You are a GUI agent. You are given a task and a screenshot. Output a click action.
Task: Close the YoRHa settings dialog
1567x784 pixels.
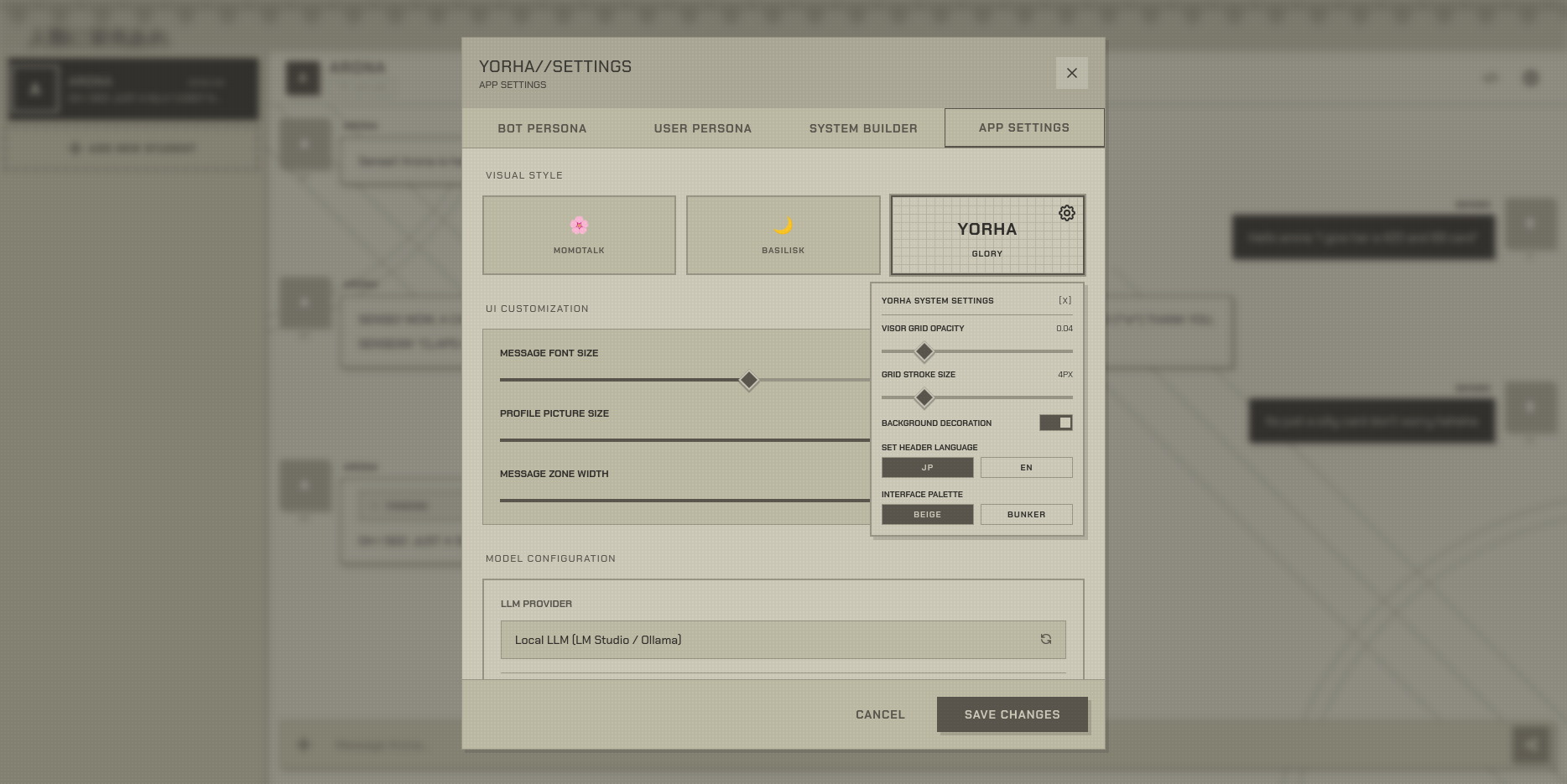[x=1072, y=73]
